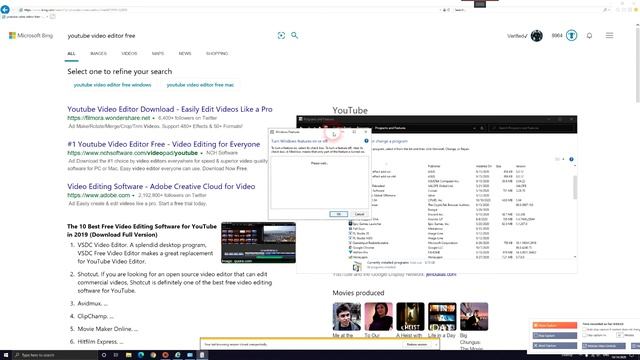The width and height of the screenshot is (640, 360).
Task: Open the Life in a Day movie thumbnail
Action: pyautogui.click(x=442, y=316)
